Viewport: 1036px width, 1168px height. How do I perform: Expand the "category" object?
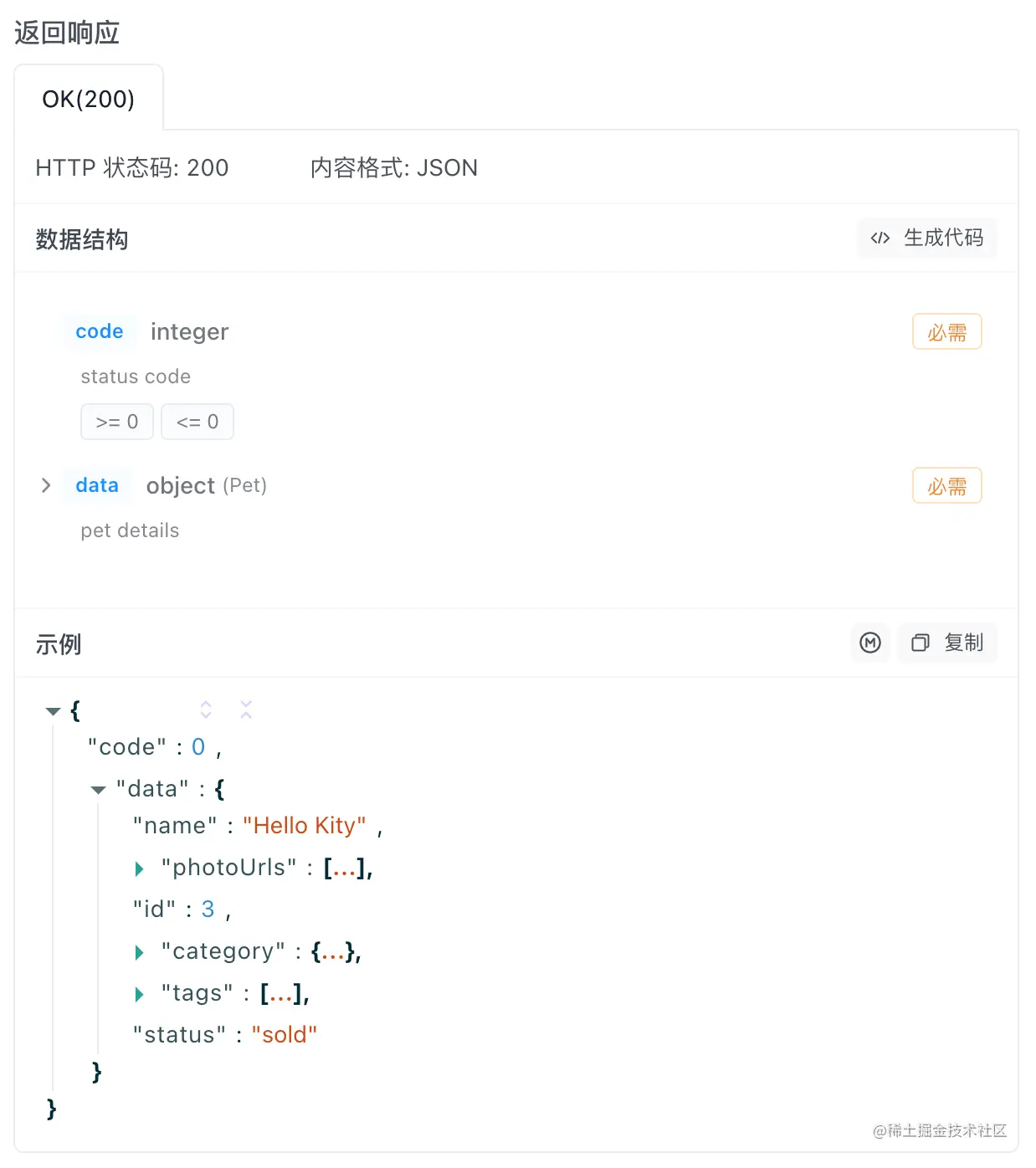pyautogui.click(x=140, y=952)
